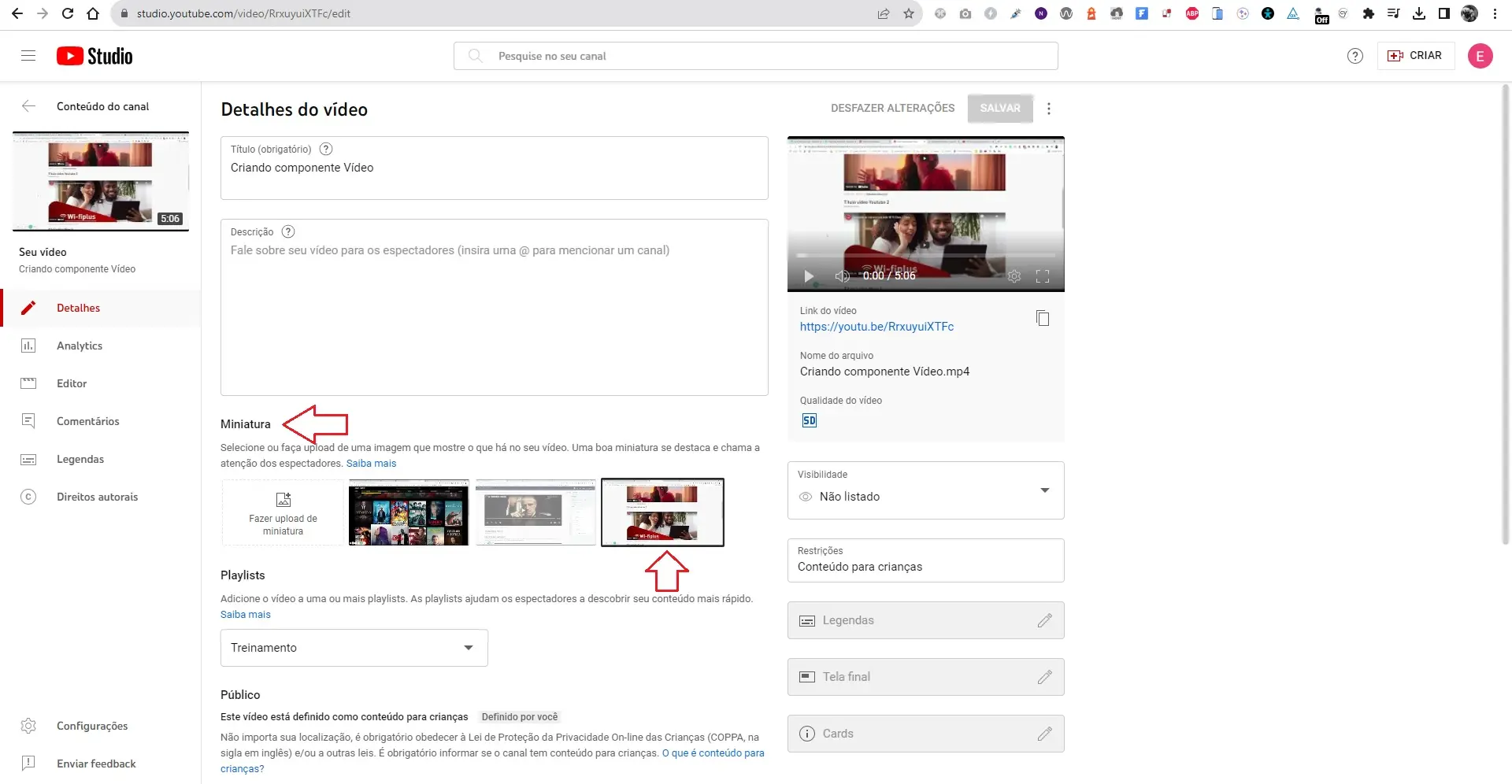The width and height of the screenshot is (1512, 784).
Task: Select the highlighted third thumbnail option
Action: click(x=662, y=512)
